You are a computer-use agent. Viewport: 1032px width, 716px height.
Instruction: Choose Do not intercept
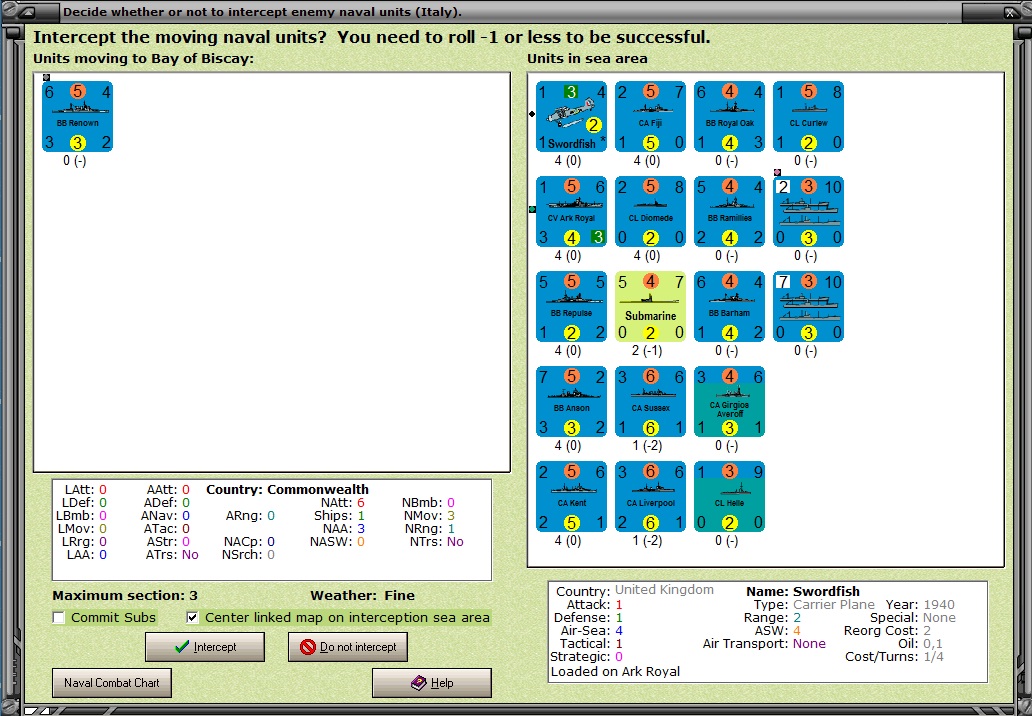[x=348, y=647]
